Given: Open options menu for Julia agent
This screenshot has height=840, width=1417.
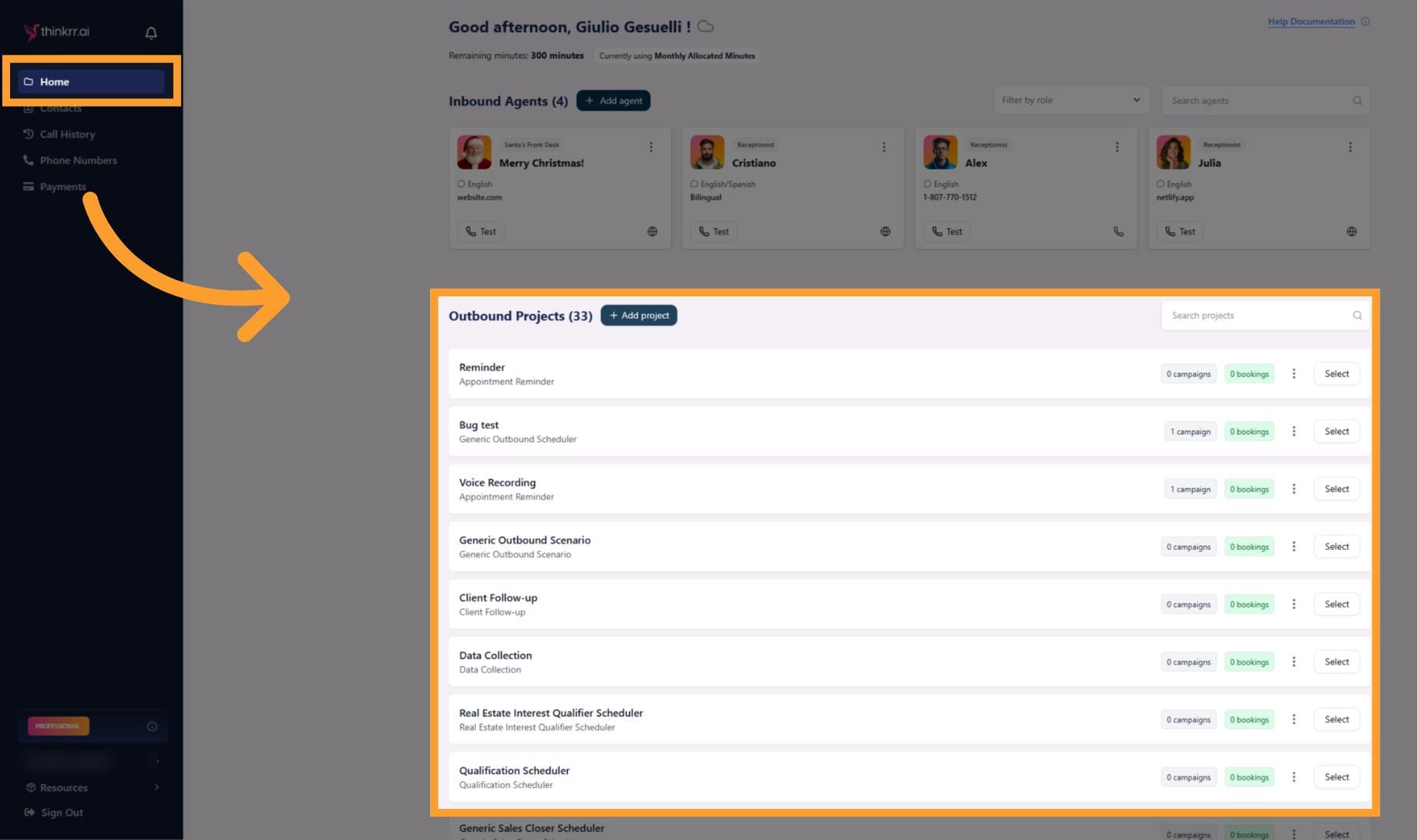Looking at the screenshot, I should 1350,147.
